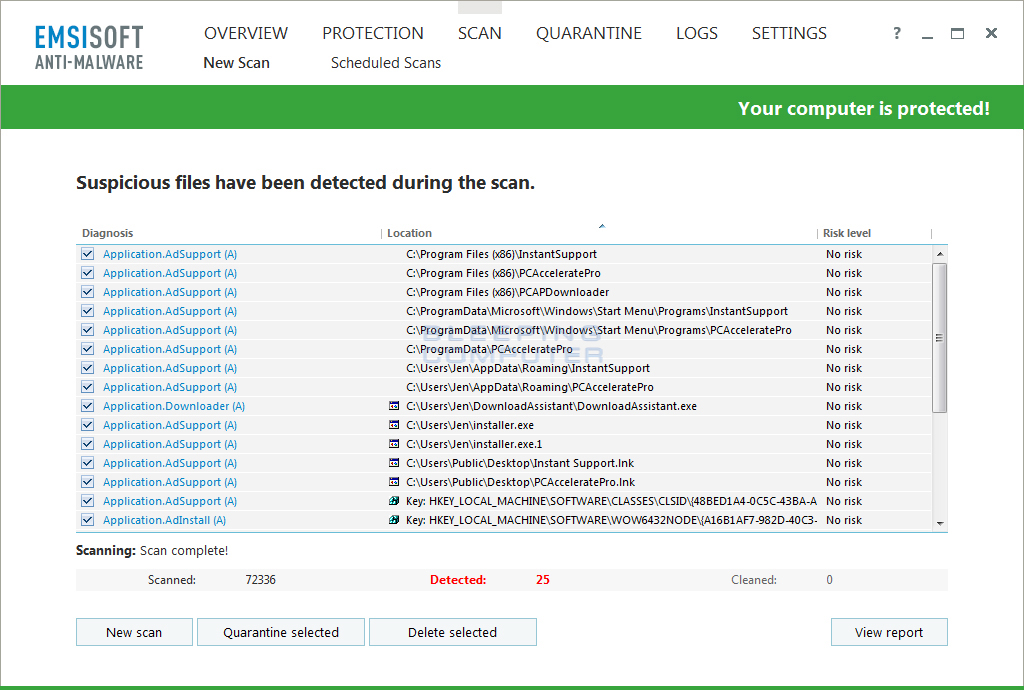Viewport: 1024px width, 690px height.
Task: Click the registry key icon beside the CLSID entry
Action: point(392,501)
